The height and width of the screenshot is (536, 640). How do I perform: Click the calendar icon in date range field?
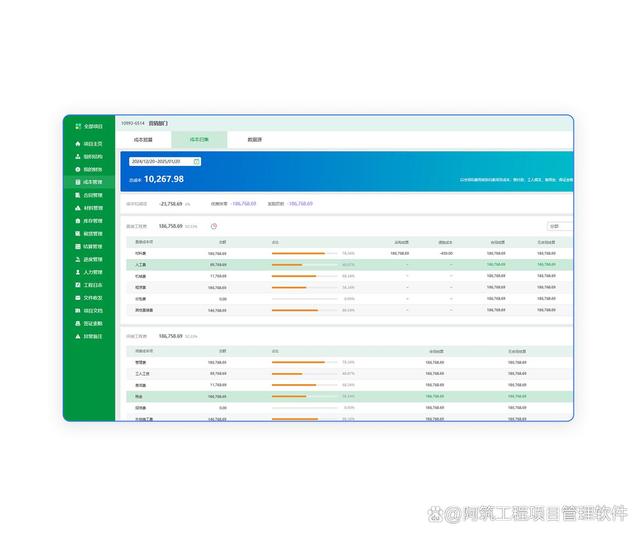coord(196,162)
